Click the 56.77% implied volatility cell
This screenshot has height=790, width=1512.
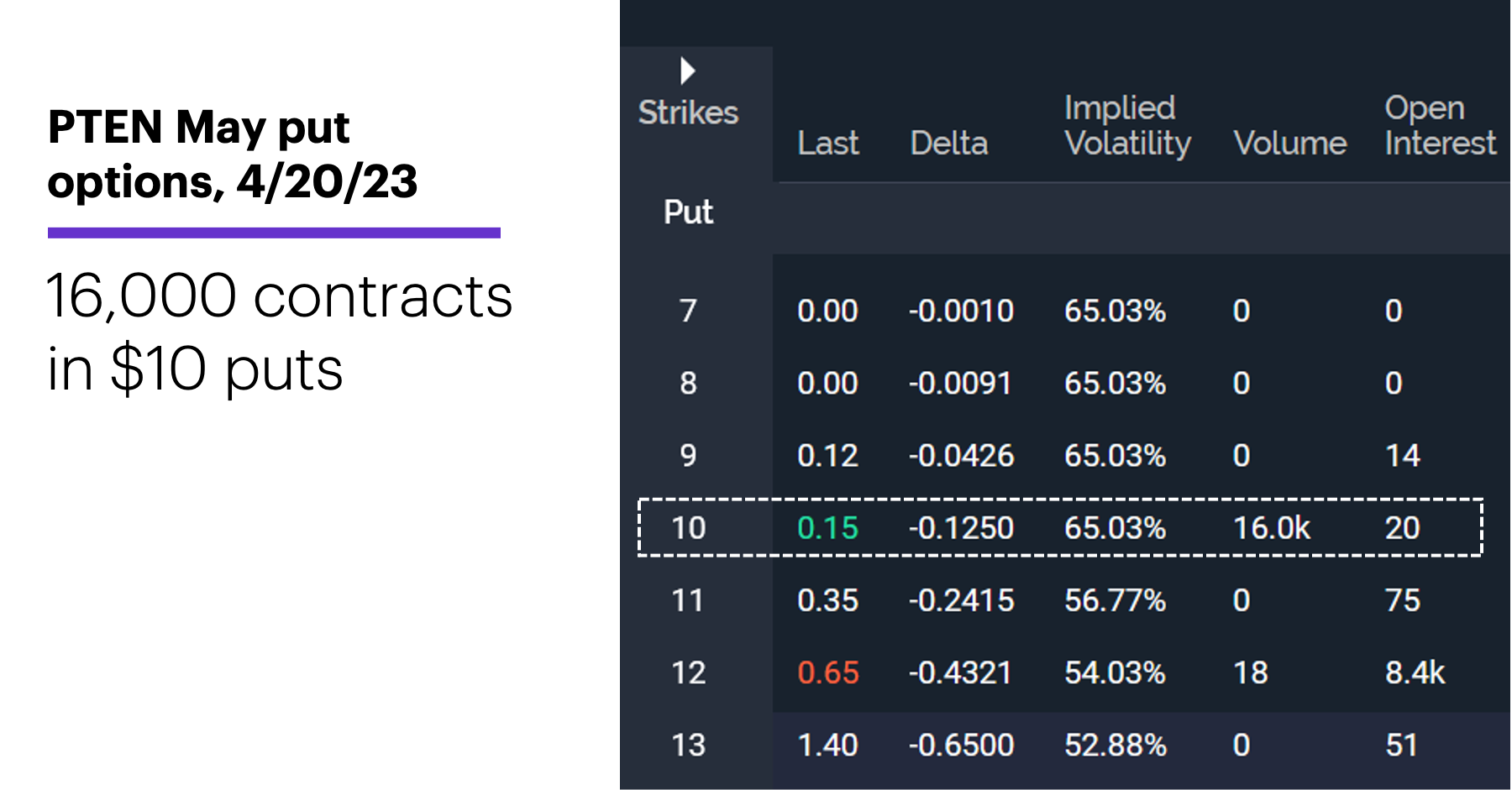pyautogui.click(x=1115, y=600)
